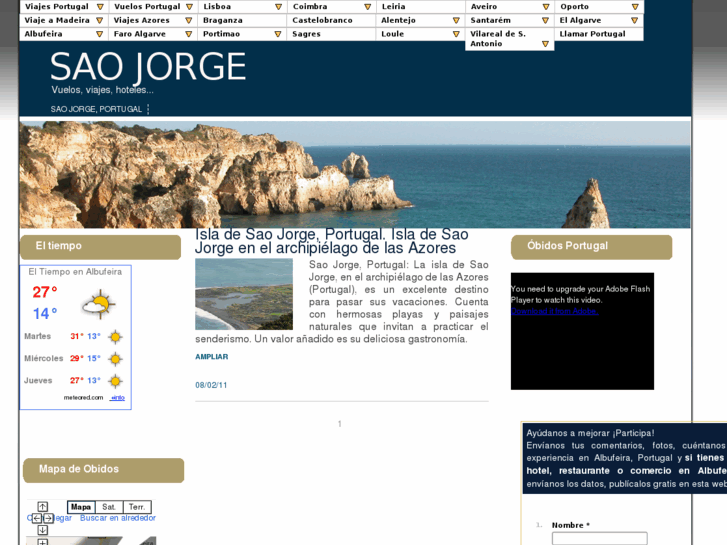Expand the Aveiro menu arrow
This screenshot has width=727, height=545.
(546, 7)
